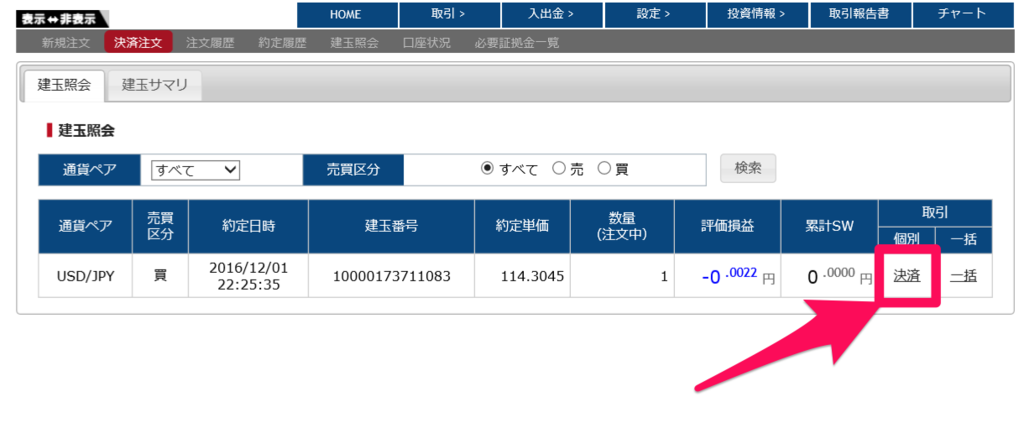Screen dimensions: 1024x423
Task: Open the 取引報告書 menu item
Action: 860,15
